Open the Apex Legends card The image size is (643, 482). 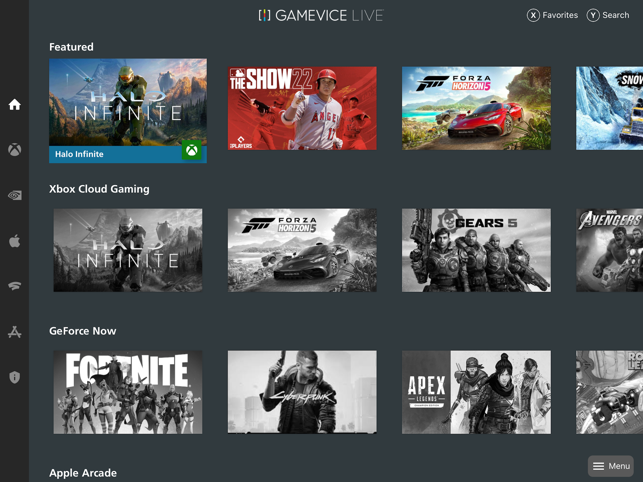point(477,392)
